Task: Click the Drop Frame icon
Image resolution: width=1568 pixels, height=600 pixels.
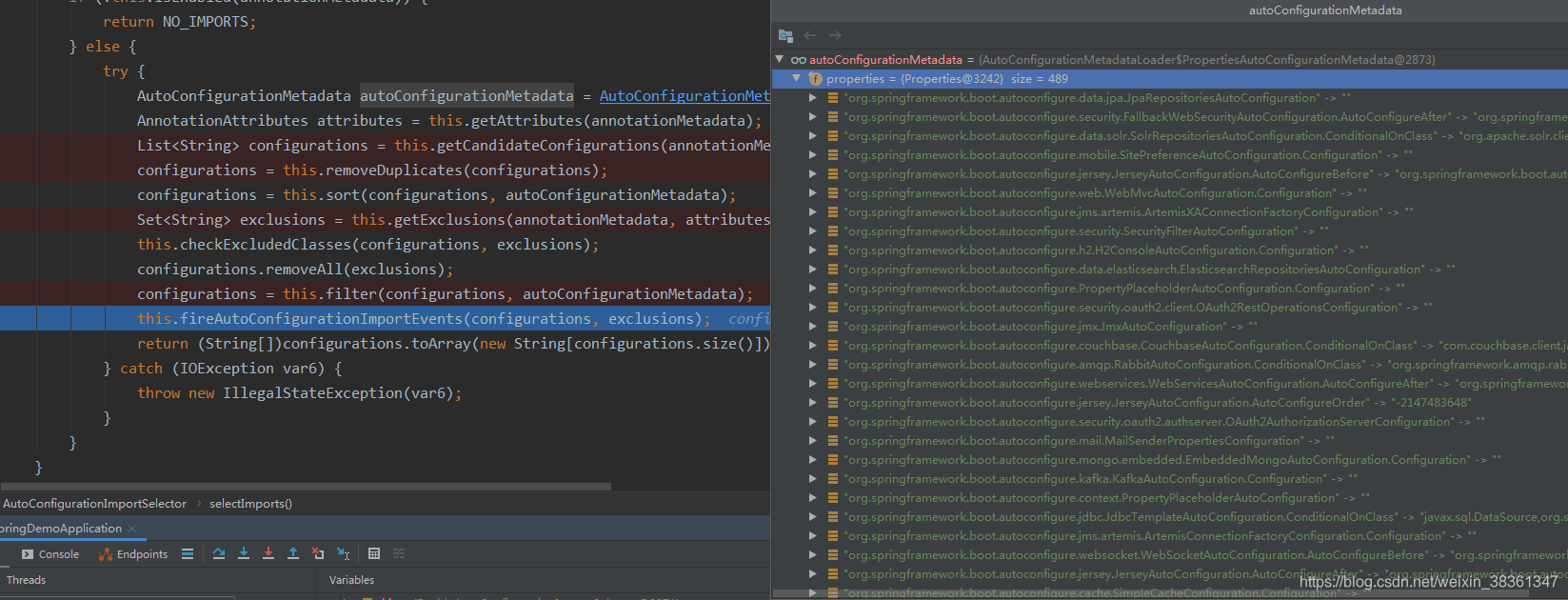Action: tap(318, 553)
